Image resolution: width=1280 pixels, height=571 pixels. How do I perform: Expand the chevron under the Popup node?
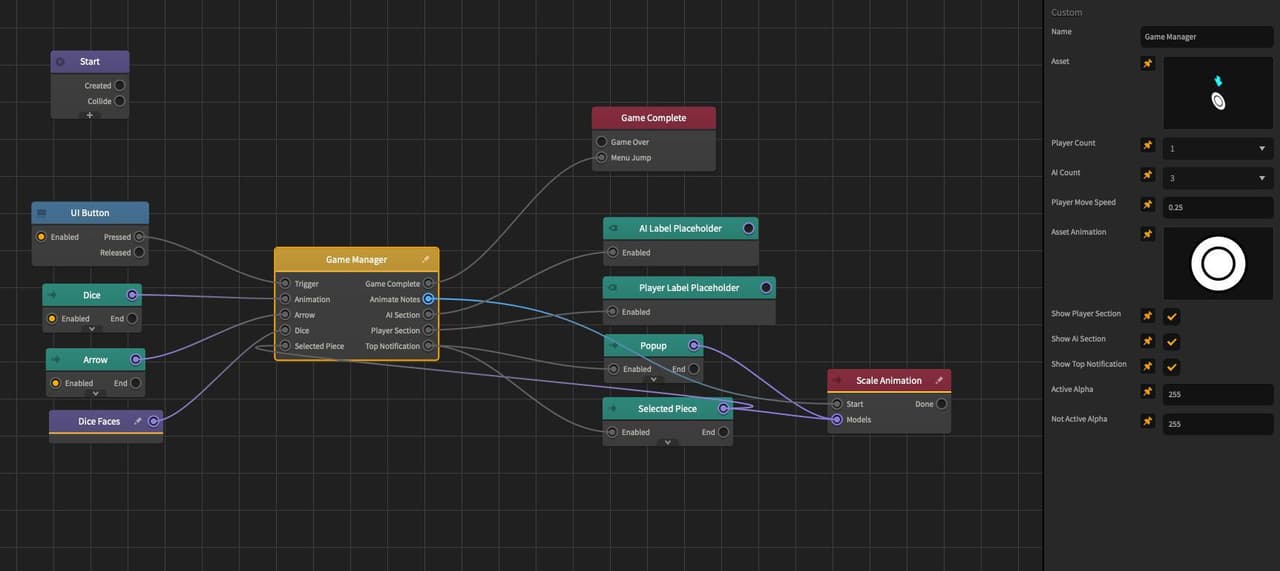click(653, 379)
